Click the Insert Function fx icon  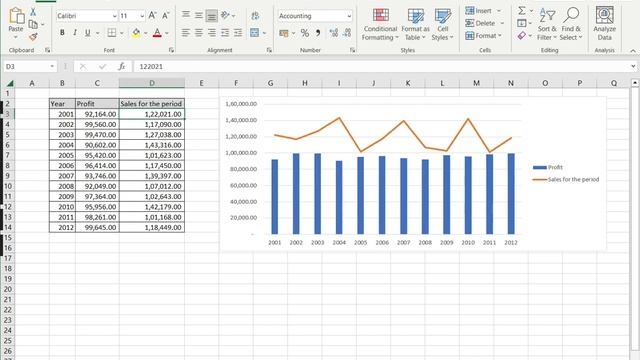(x=122, y=67)
